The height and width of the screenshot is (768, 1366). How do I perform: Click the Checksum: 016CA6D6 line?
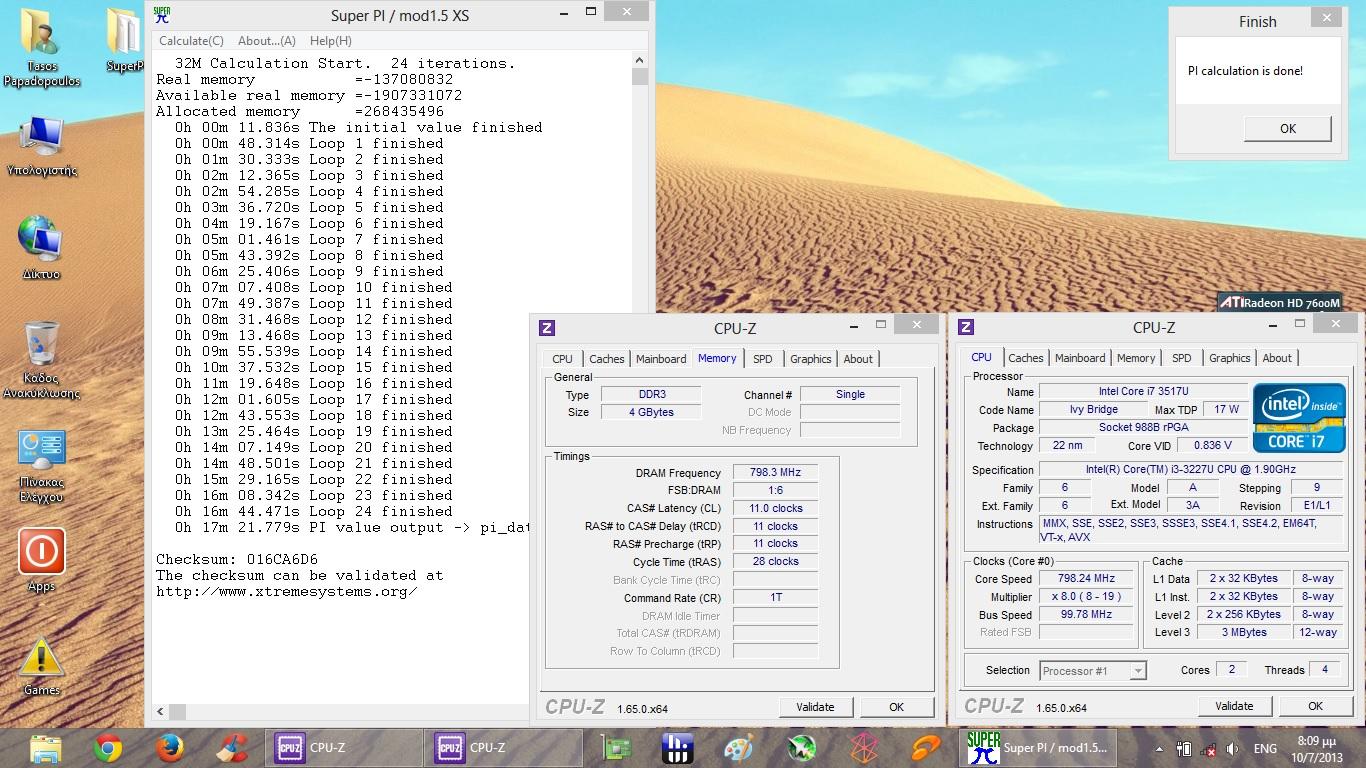[x=236, y=559]
